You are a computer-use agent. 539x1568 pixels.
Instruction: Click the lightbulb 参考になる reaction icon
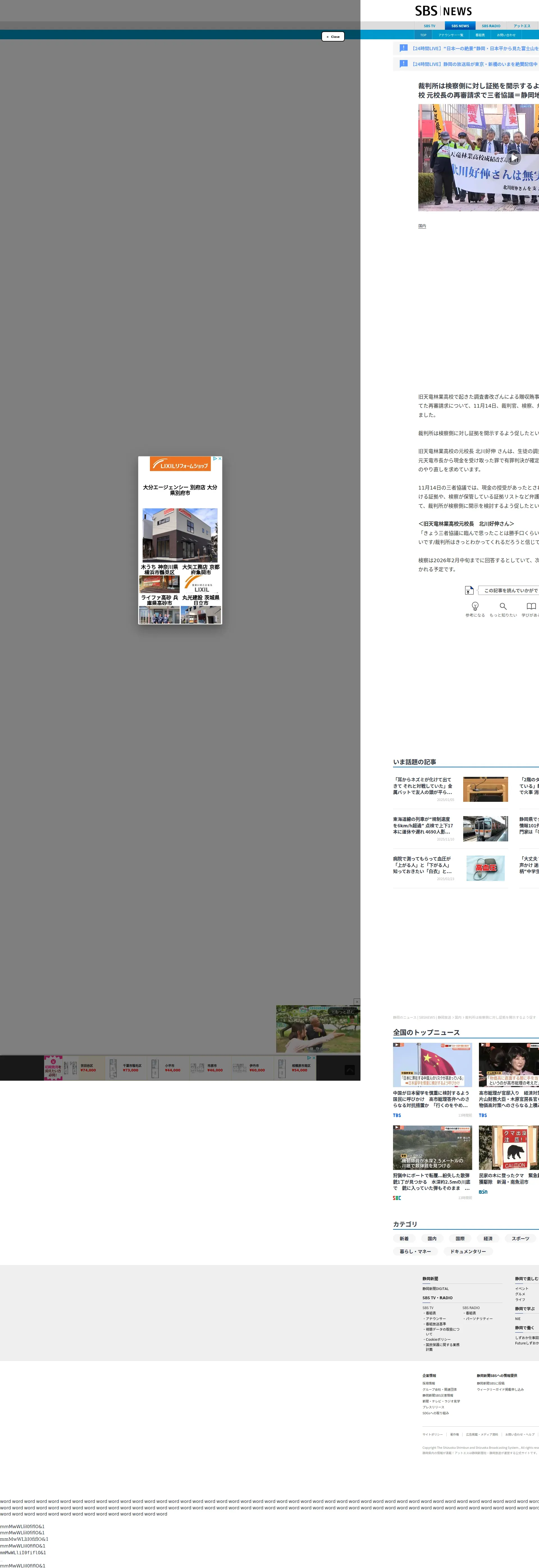pyautogui.click(x=475, y=606)
